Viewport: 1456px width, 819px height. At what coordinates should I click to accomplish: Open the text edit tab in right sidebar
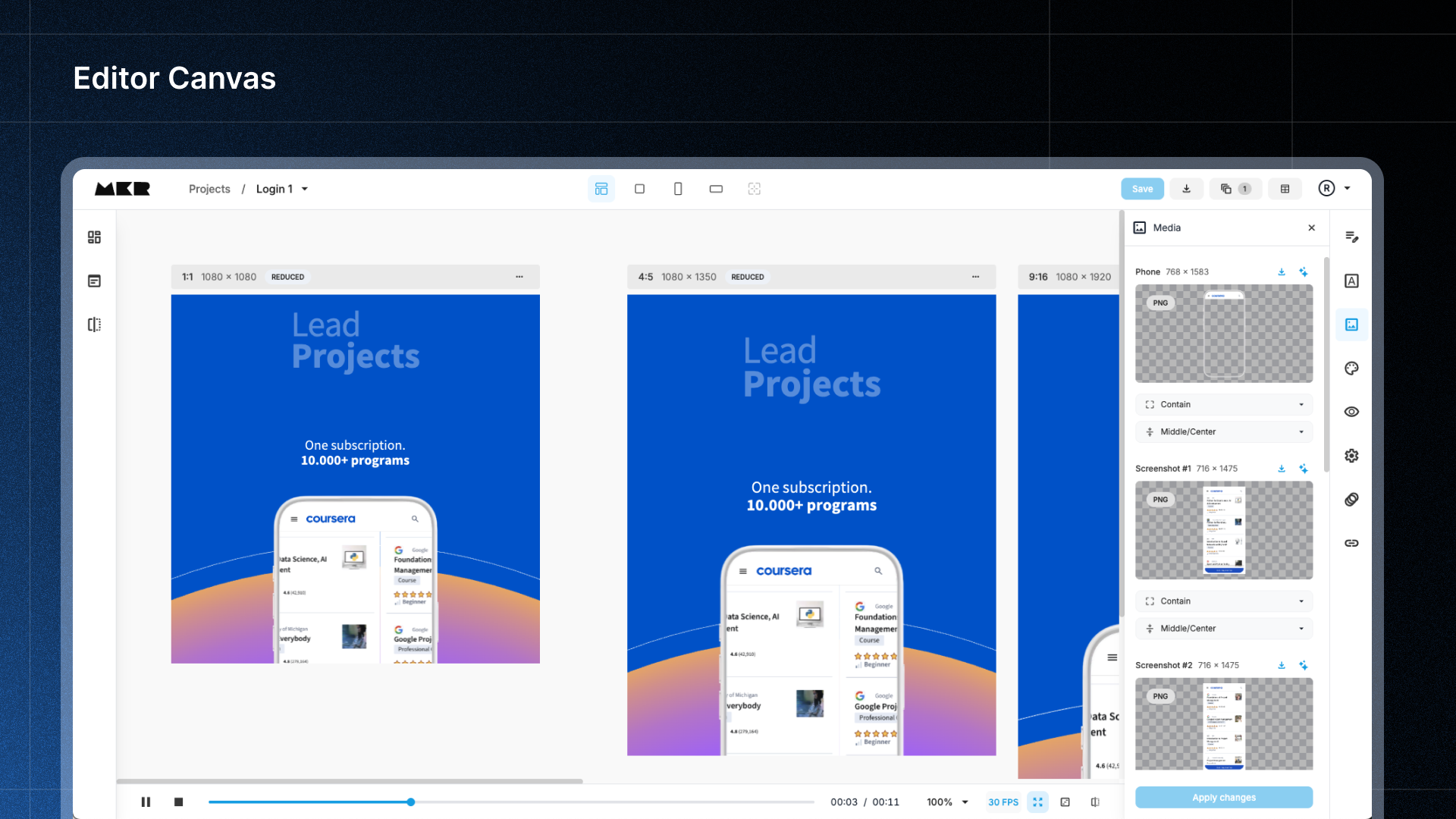pos(1351,237)
